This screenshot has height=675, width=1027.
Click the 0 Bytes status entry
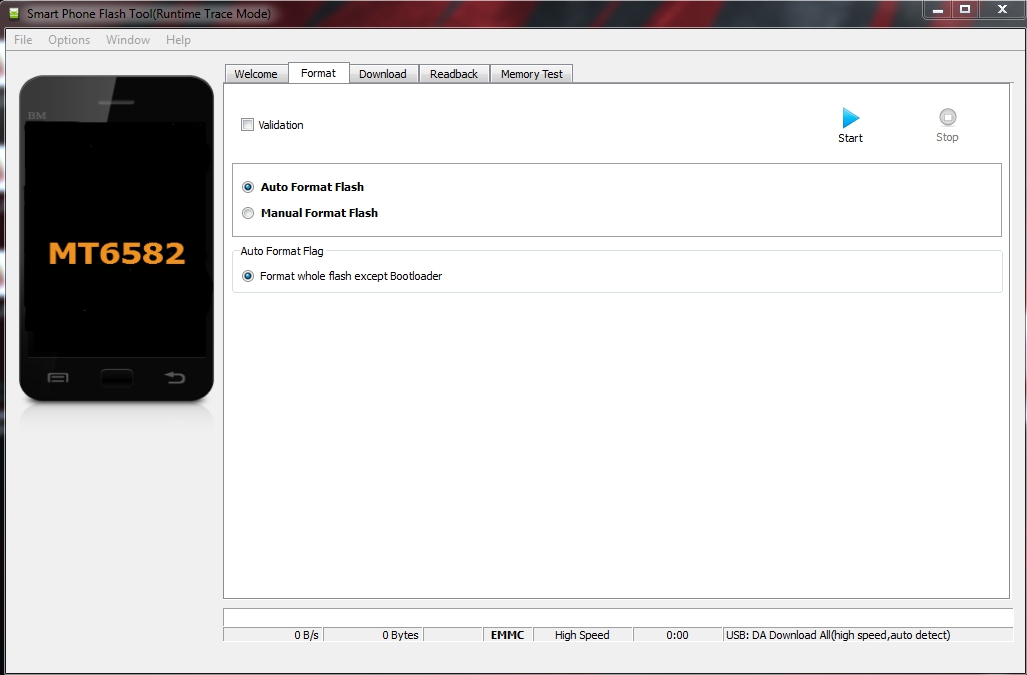coord(373,635)
